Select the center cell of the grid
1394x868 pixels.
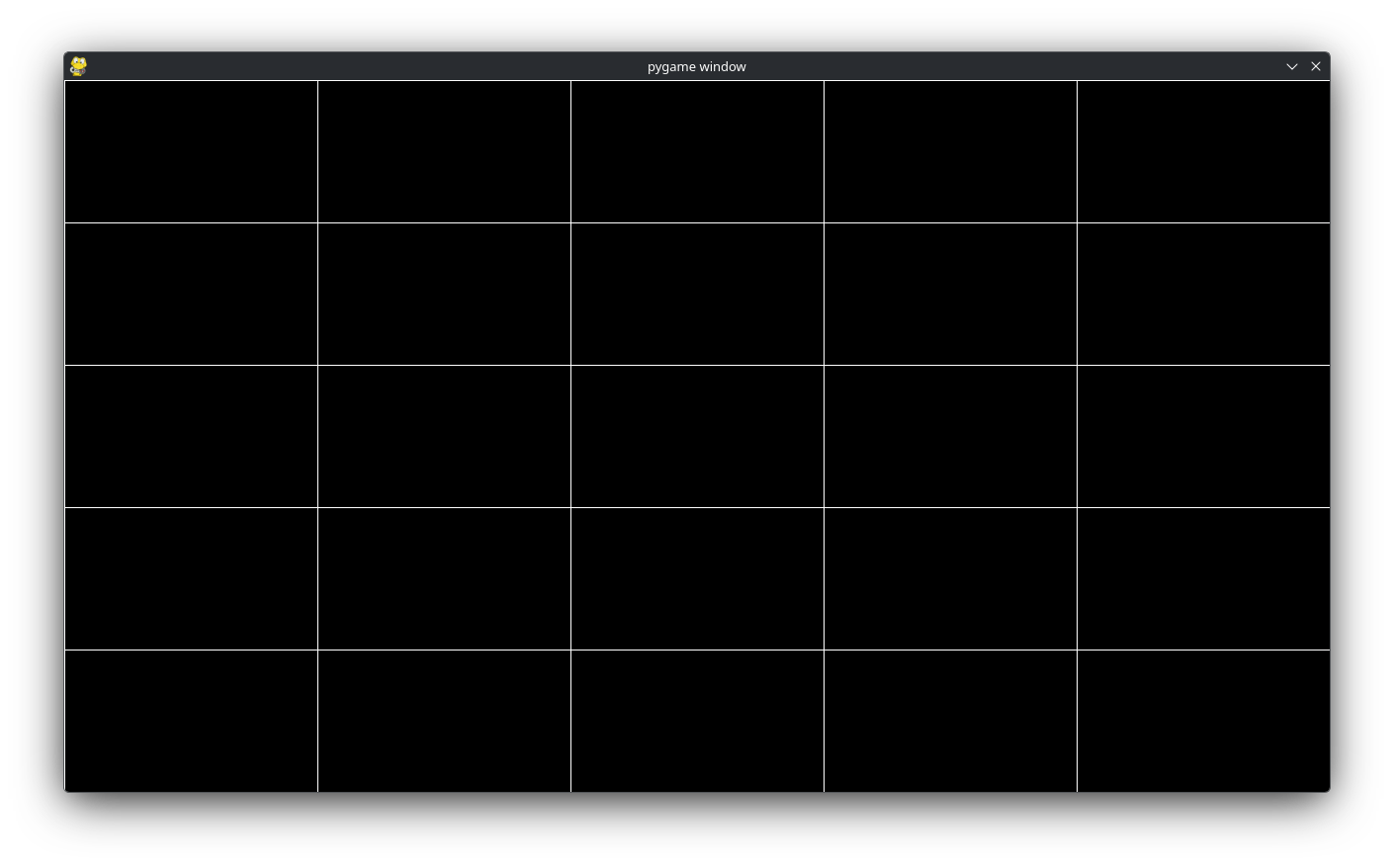click(x=697, y=436)
